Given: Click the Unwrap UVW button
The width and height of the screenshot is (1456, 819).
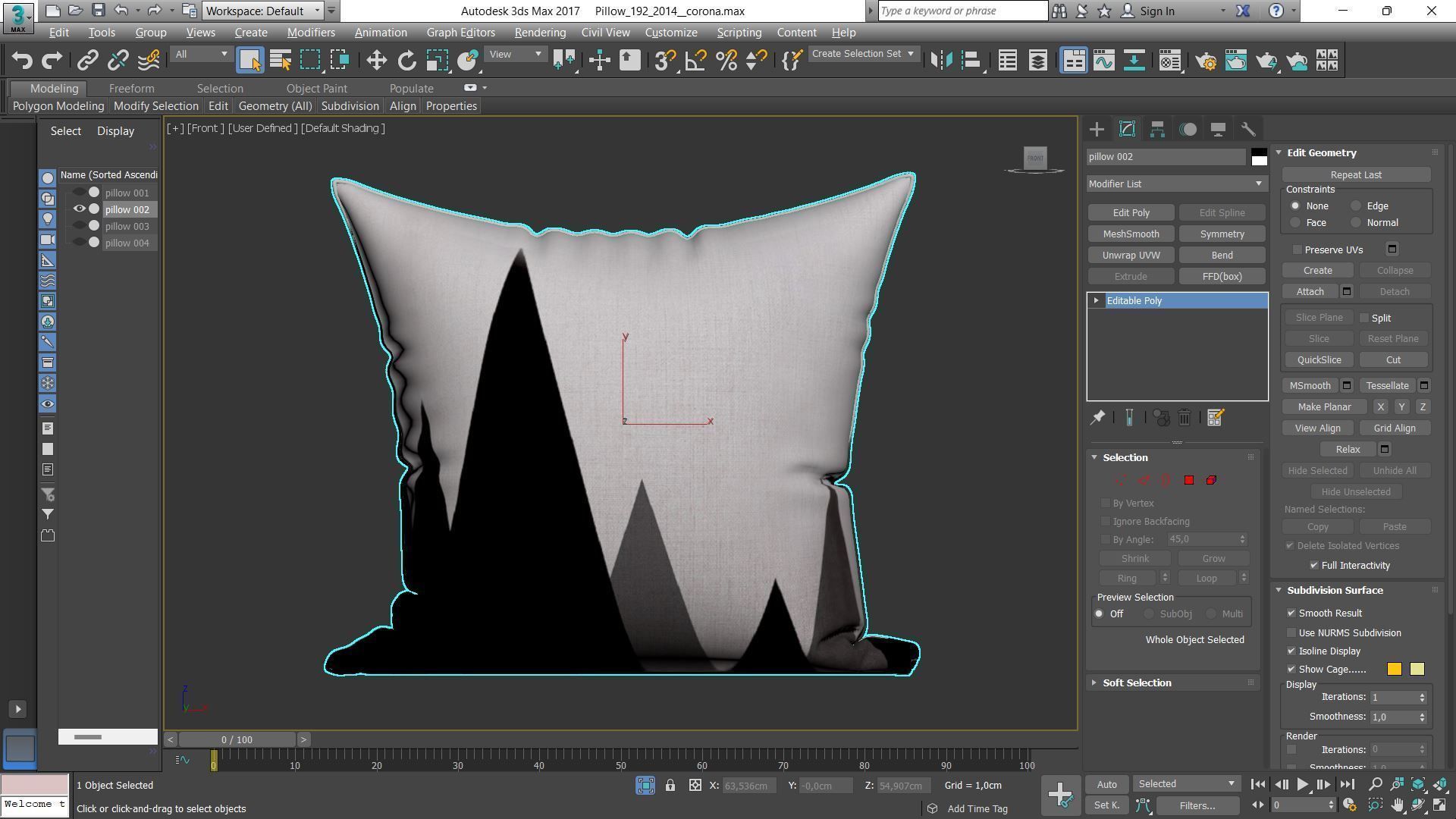Looking at the screenshot, I should (1131, 256).
